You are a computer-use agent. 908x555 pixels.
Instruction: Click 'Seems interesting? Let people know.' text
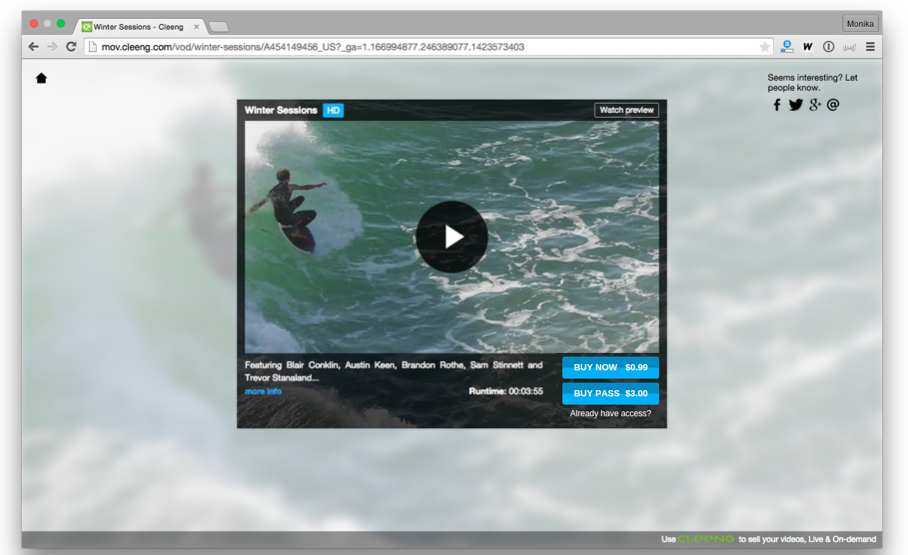coord(812,82)
